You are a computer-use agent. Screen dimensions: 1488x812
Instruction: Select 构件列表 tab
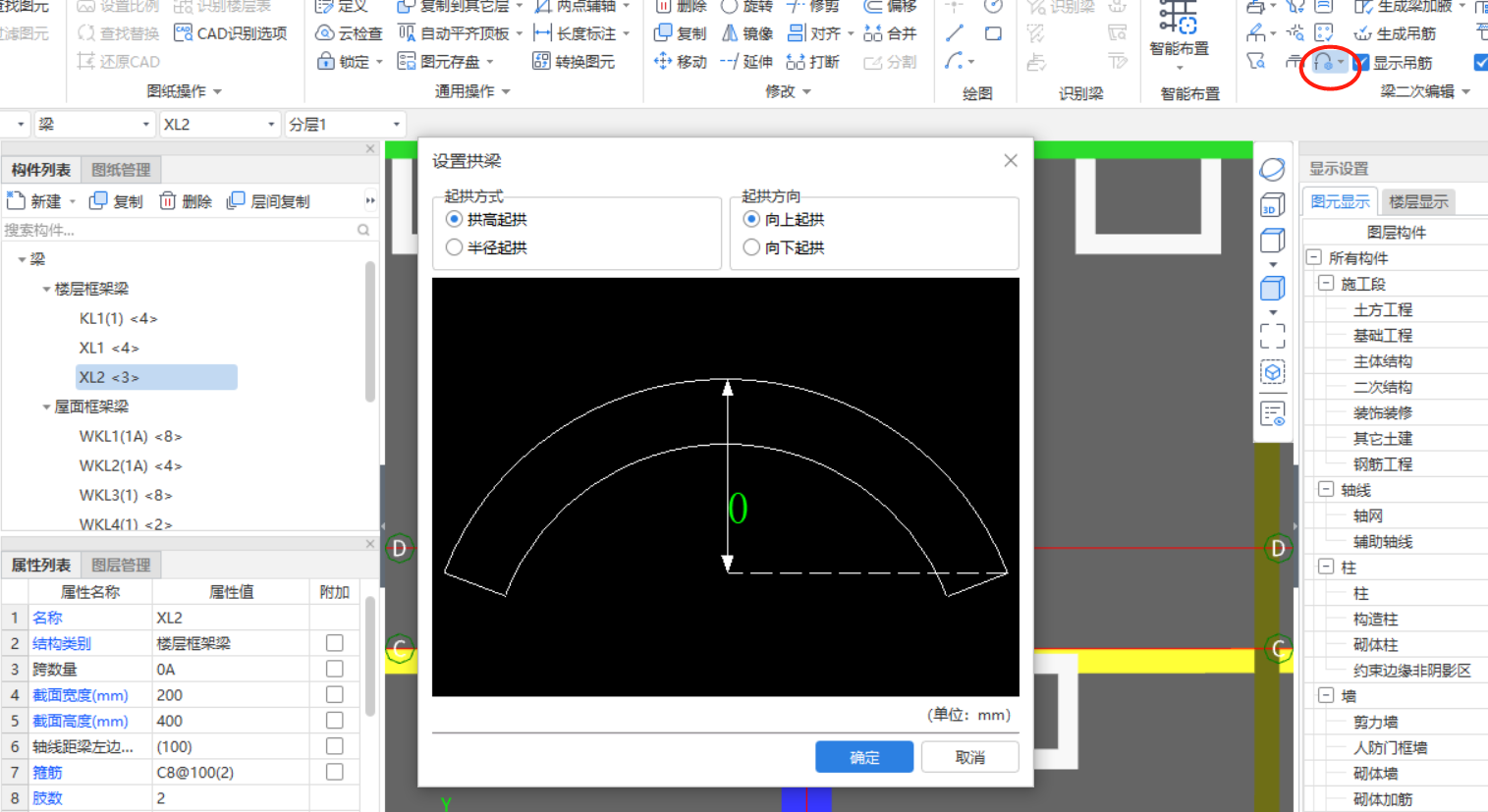coord(40,170)
